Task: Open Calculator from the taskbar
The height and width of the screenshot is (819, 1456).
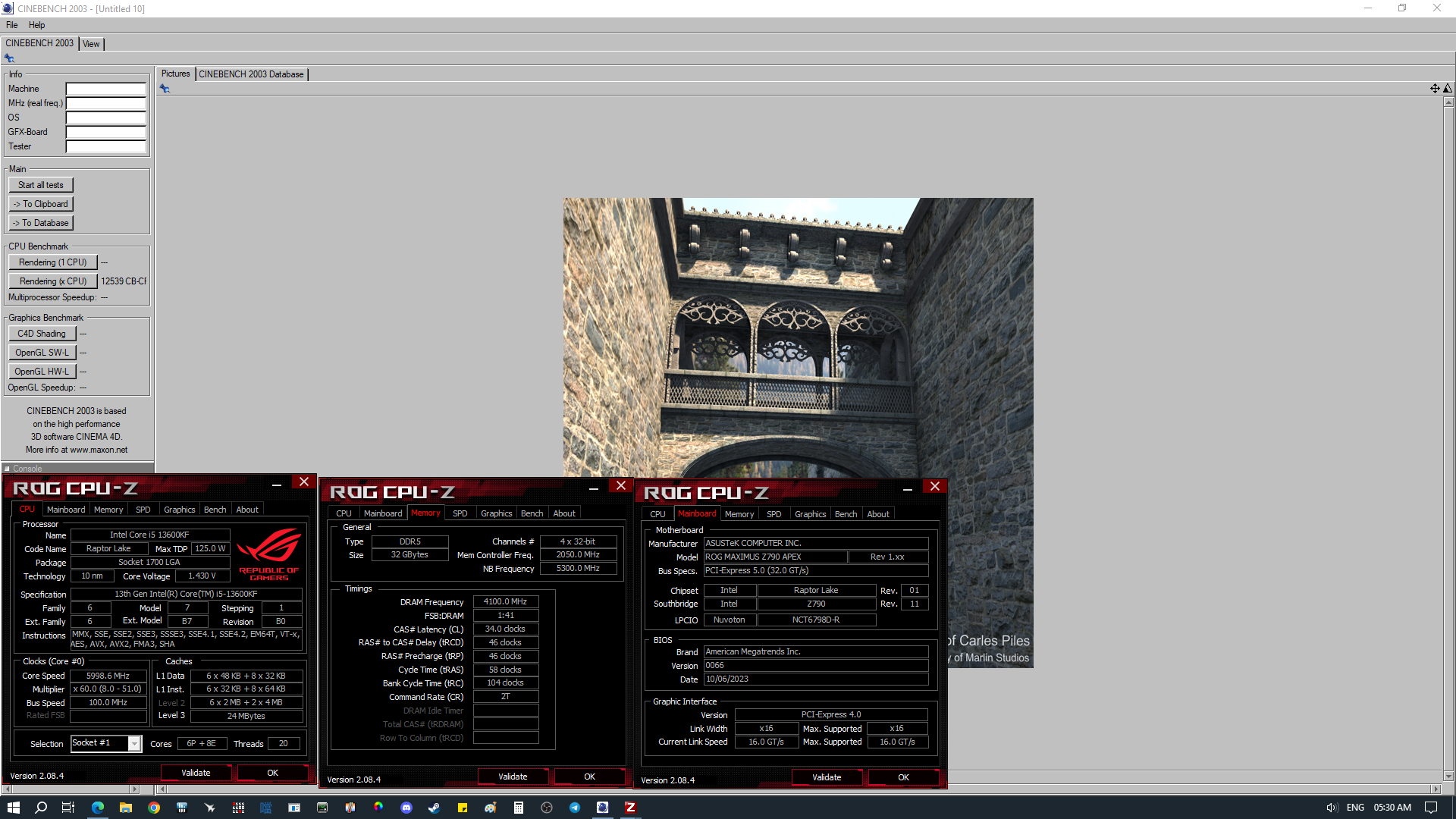Action: click(519, 808)
